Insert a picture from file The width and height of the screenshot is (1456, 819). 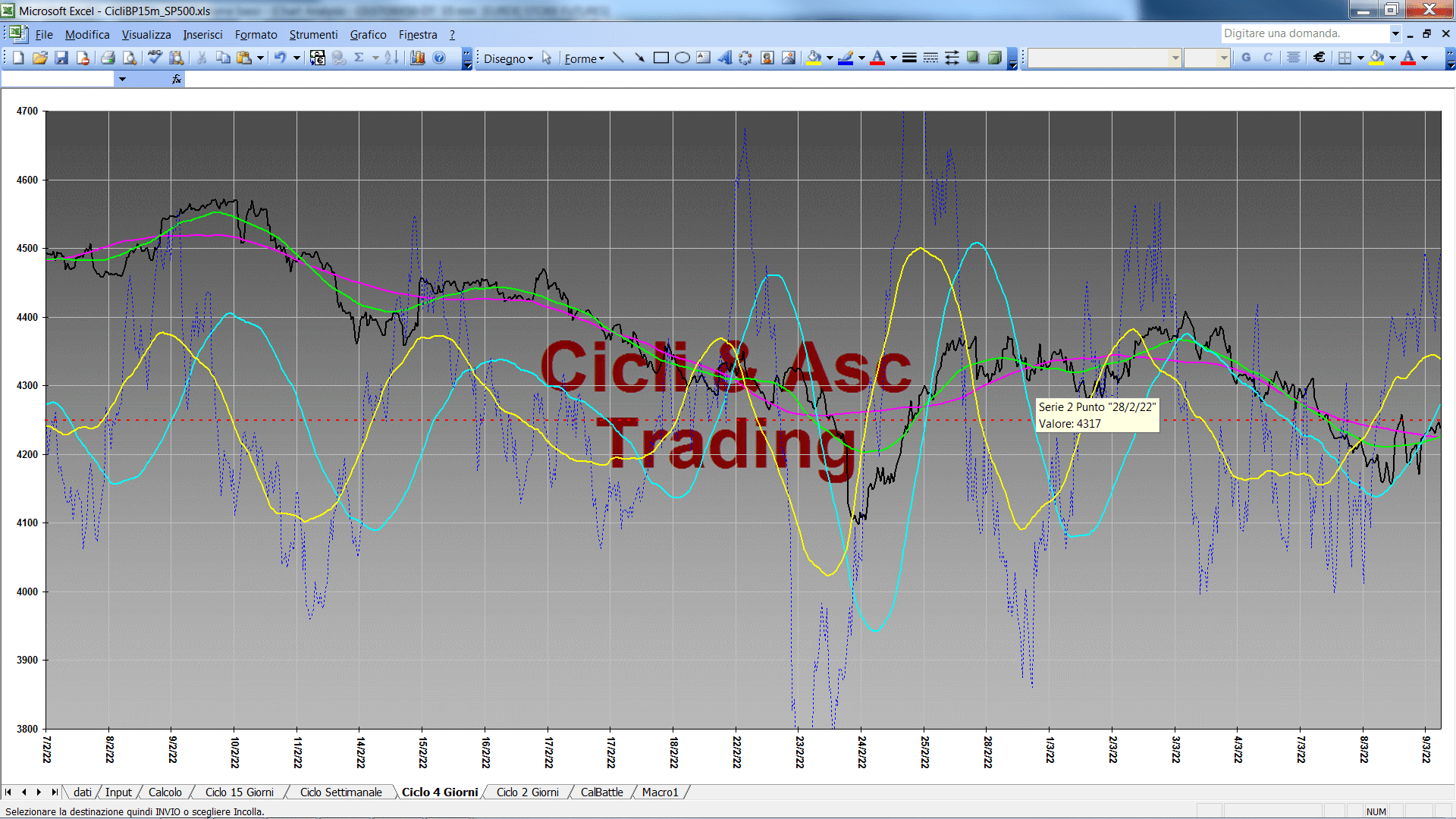[788, 58]
